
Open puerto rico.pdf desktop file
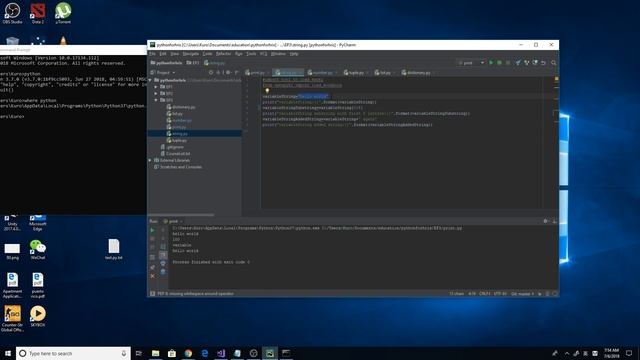pos(38,285)
